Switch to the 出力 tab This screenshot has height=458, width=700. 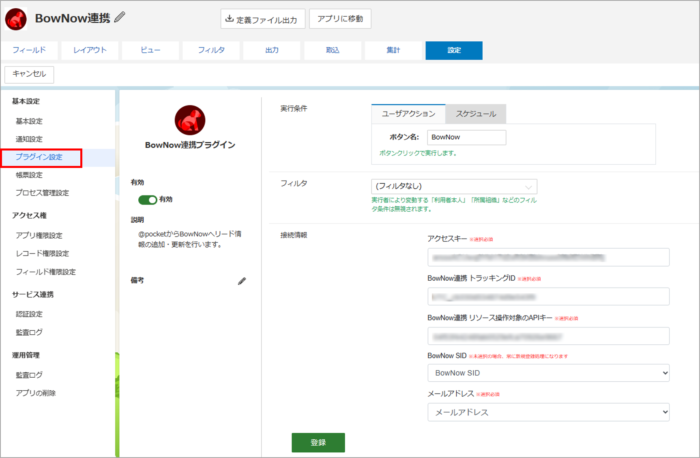pyautogui.click(x=272, y=50)
